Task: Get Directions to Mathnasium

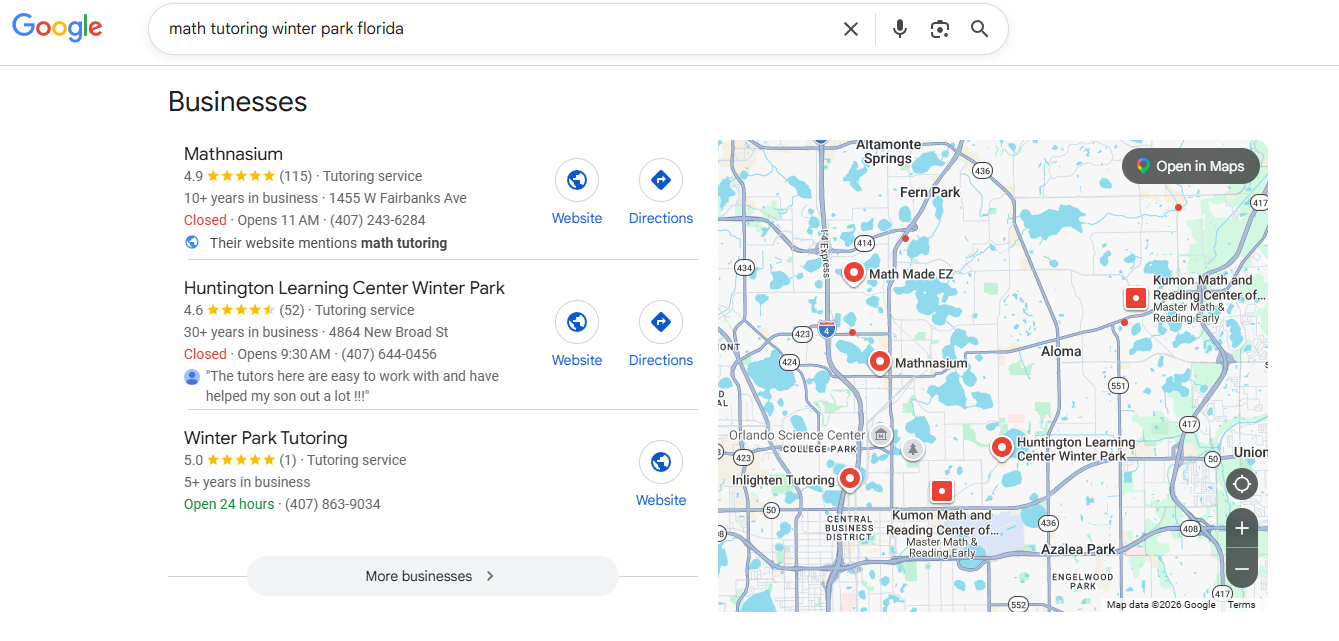Action: point(660,181)
